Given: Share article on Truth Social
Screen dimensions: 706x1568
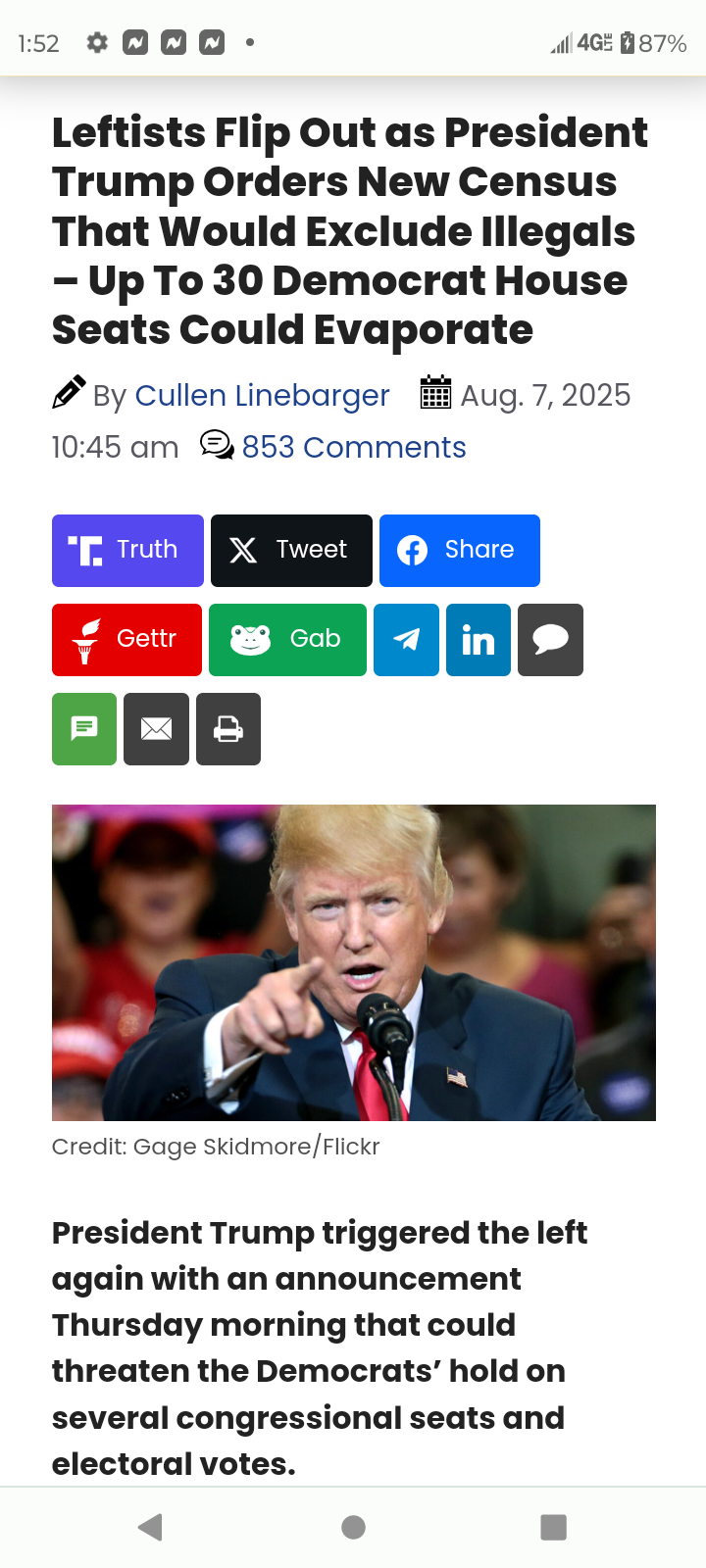Looking at the screenshot, I should (x=127, y=551).
